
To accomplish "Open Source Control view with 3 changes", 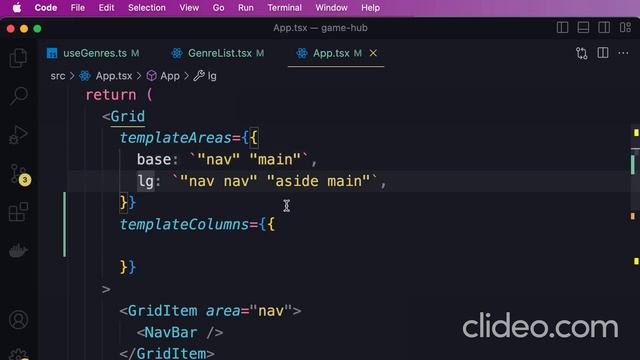I will pyautogui.click(x=19, y=174).
